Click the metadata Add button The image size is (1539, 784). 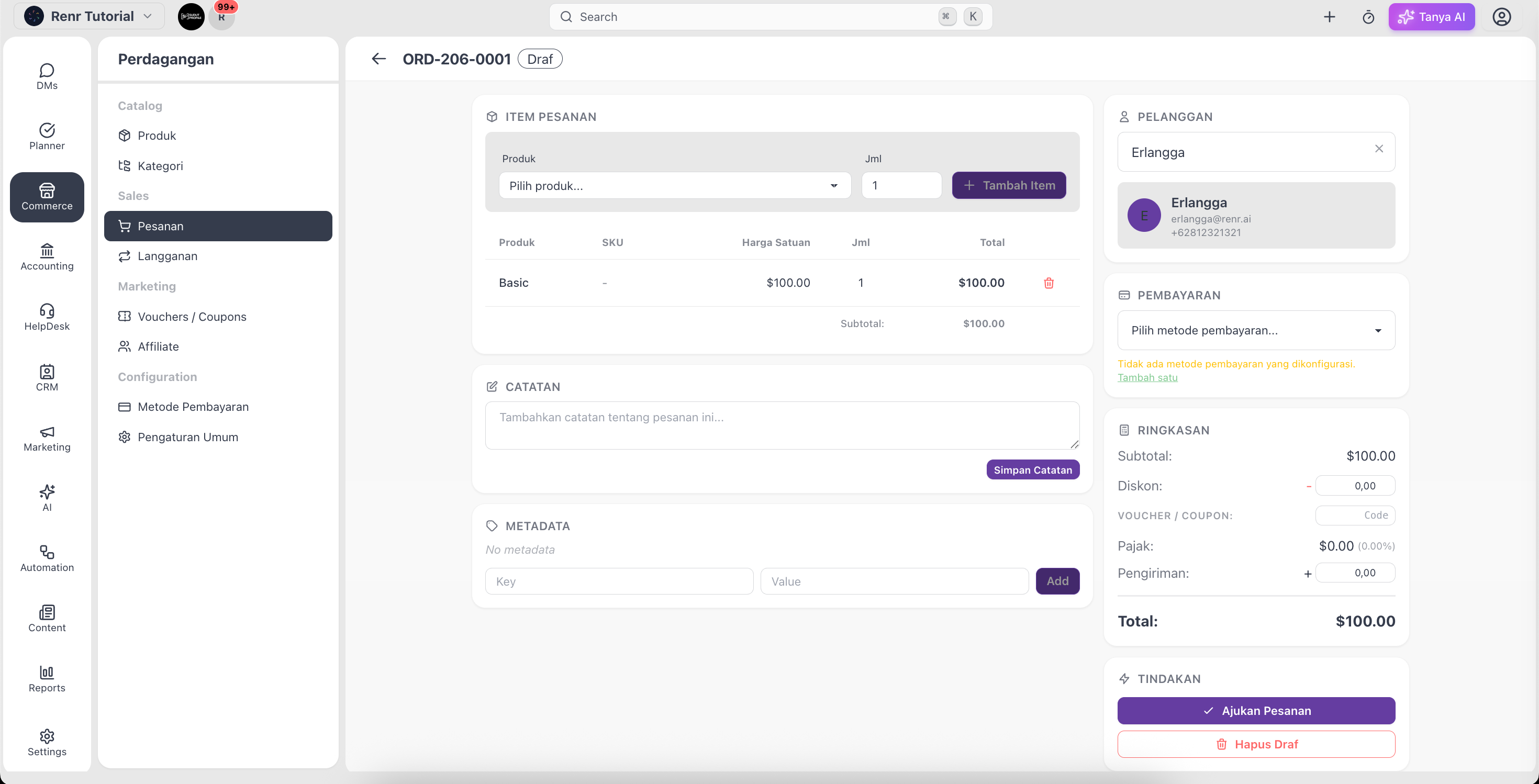(x=1057, y=581)
